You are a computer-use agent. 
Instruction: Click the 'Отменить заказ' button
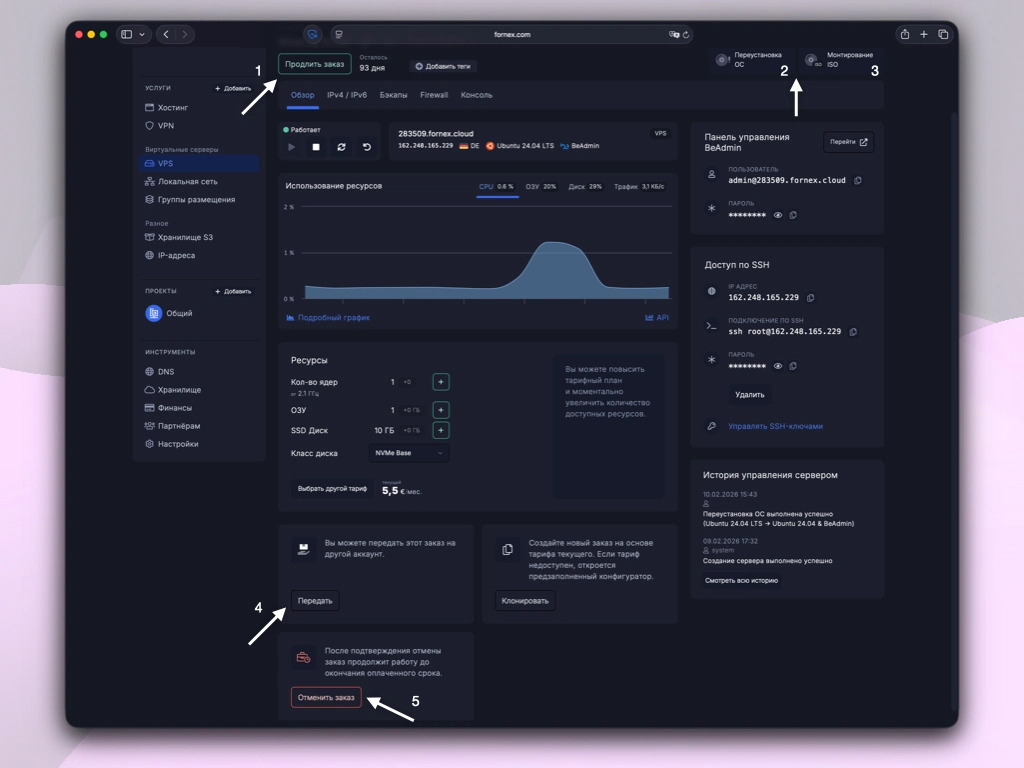click(326, 697)
